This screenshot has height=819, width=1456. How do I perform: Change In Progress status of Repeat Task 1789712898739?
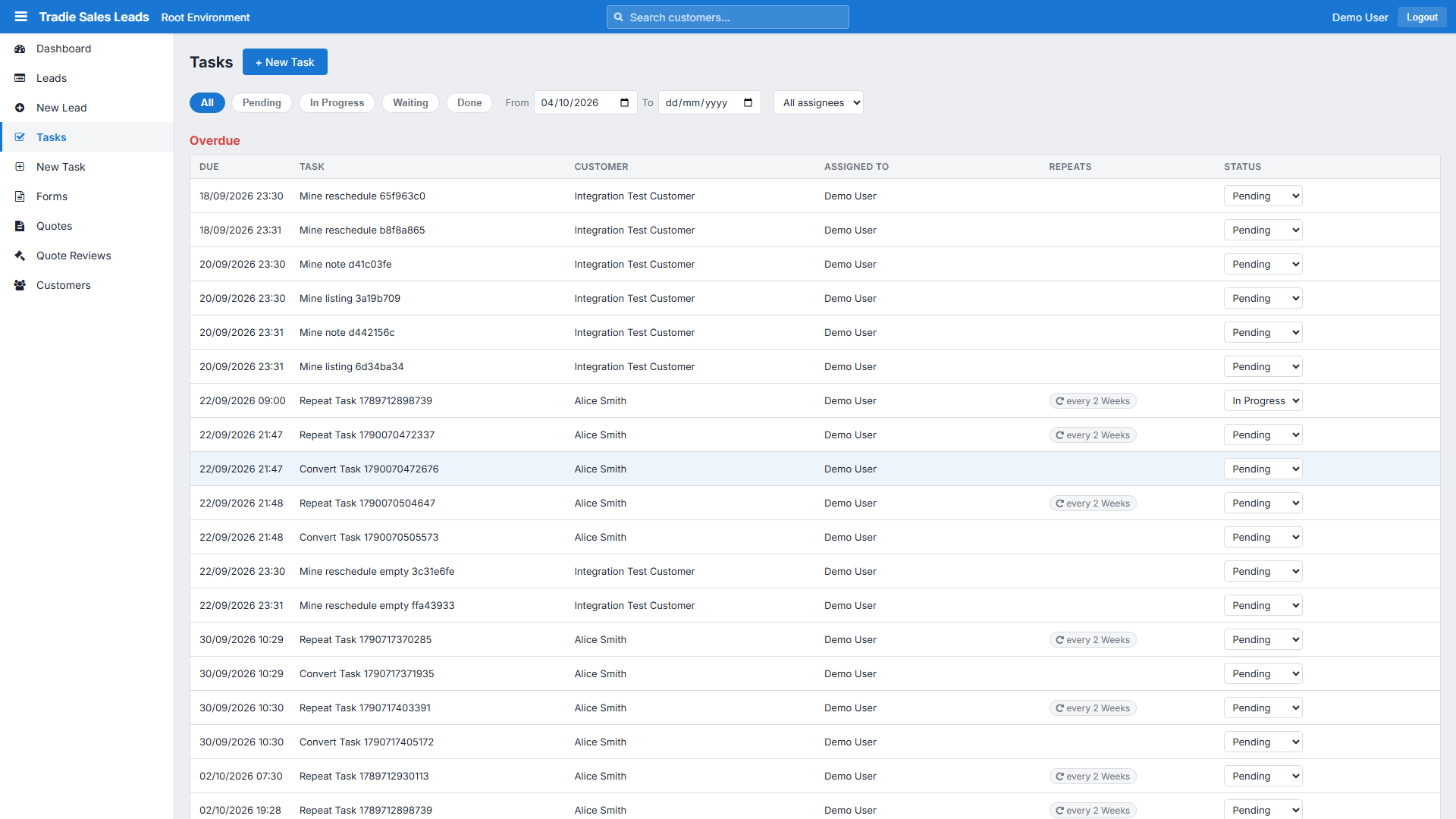click(x=1263, y=400)
